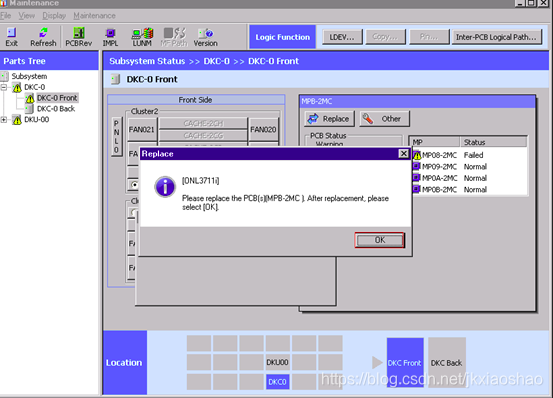Collapse the DKC-0 tree node

(x=4, y=87)
